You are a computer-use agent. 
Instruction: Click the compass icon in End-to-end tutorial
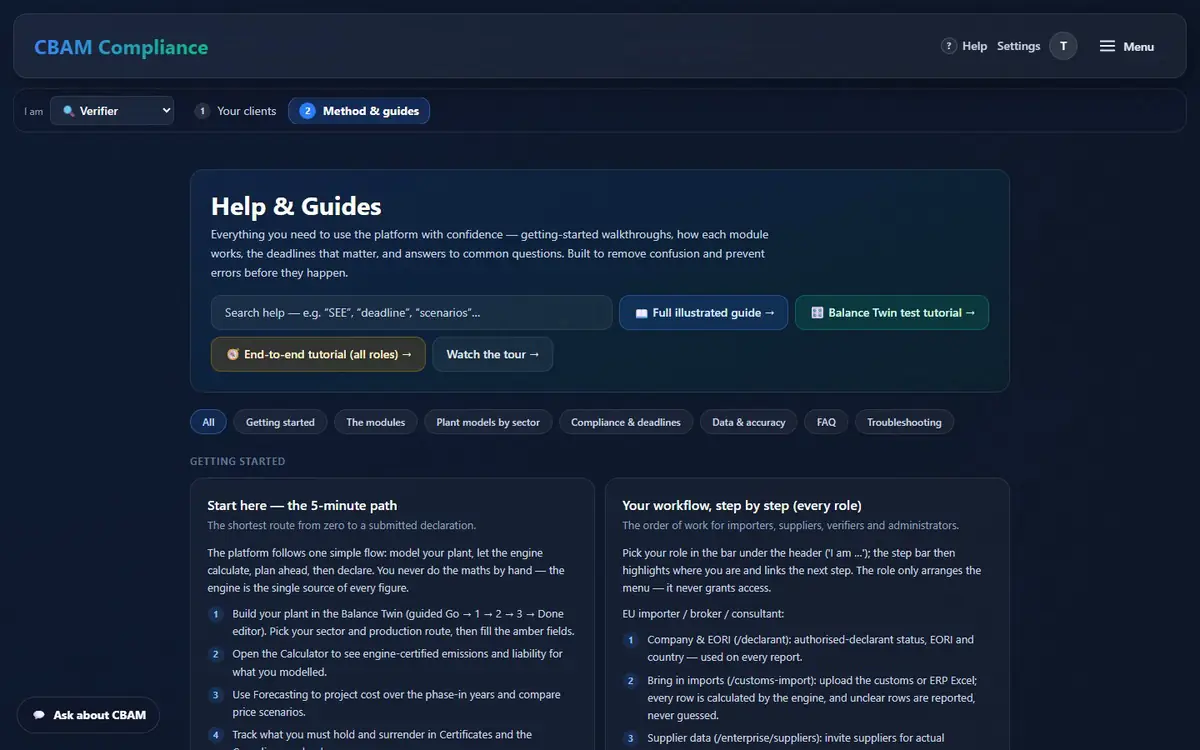coord(232,354)
